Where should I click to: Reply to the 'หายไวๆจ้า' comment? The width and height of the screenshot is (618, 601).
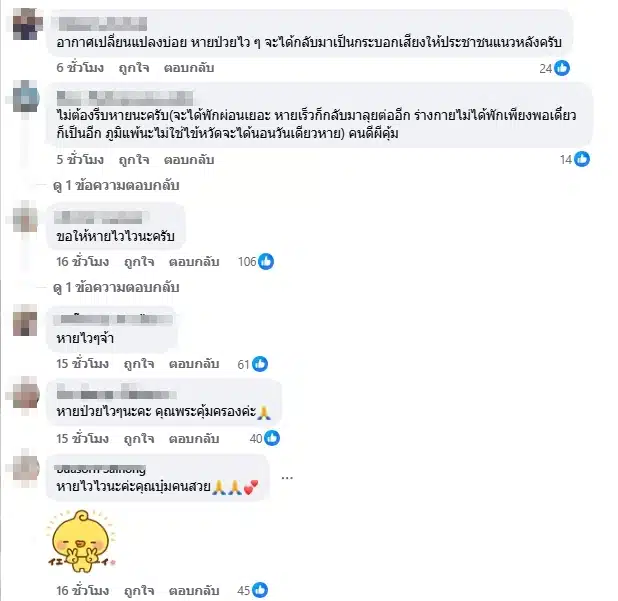pos(194,364)
